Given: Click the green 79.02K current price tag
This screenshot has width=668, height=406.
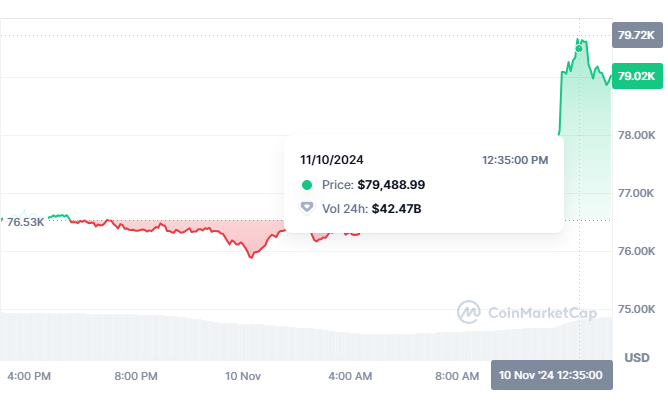Looking at the screenshot, I should click(636, 76).
